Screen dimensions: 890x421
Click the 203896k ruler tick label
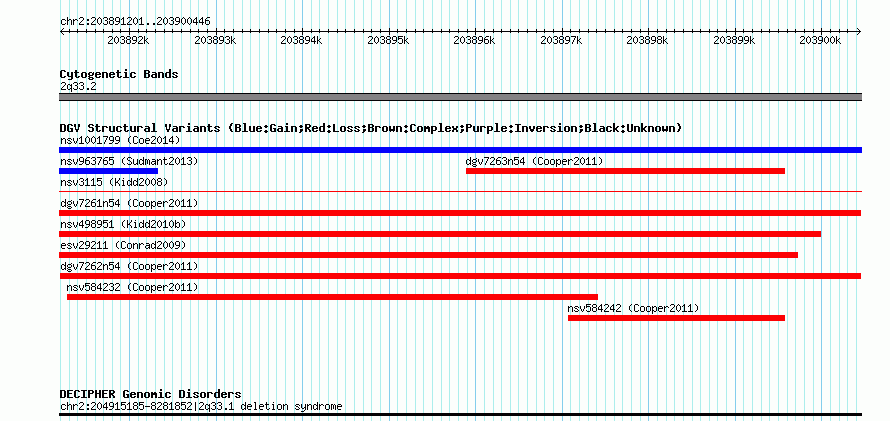pos(475,40)
